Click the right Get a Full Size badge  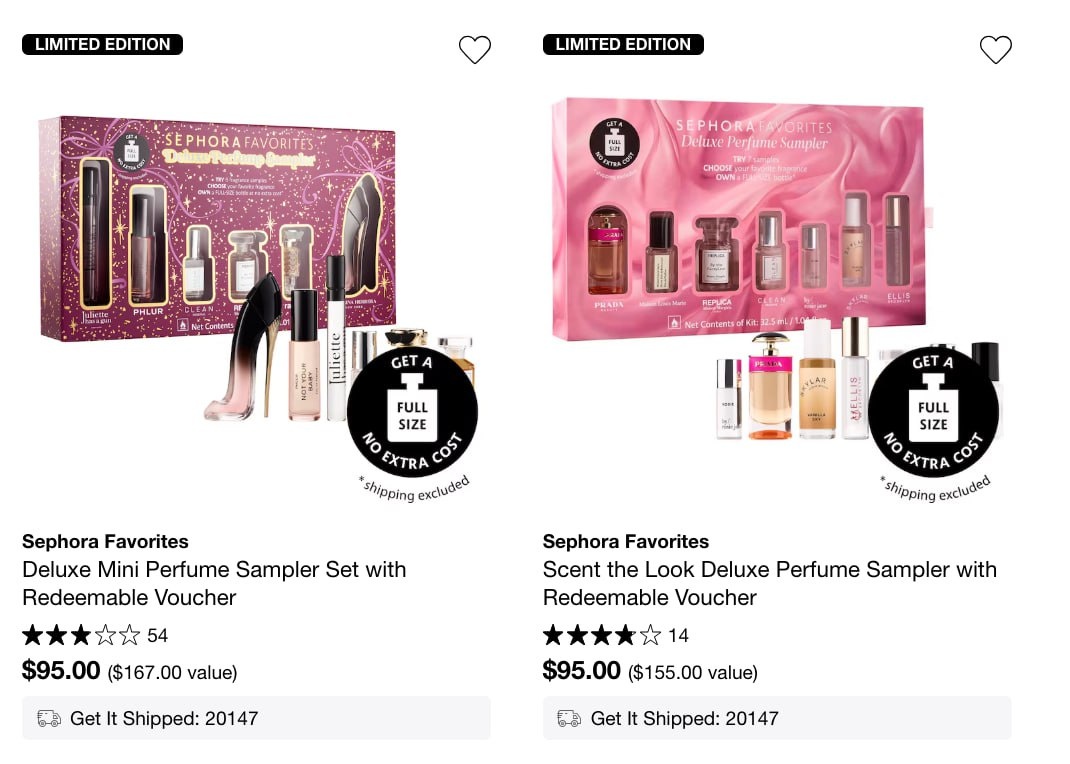coord(934,412)
